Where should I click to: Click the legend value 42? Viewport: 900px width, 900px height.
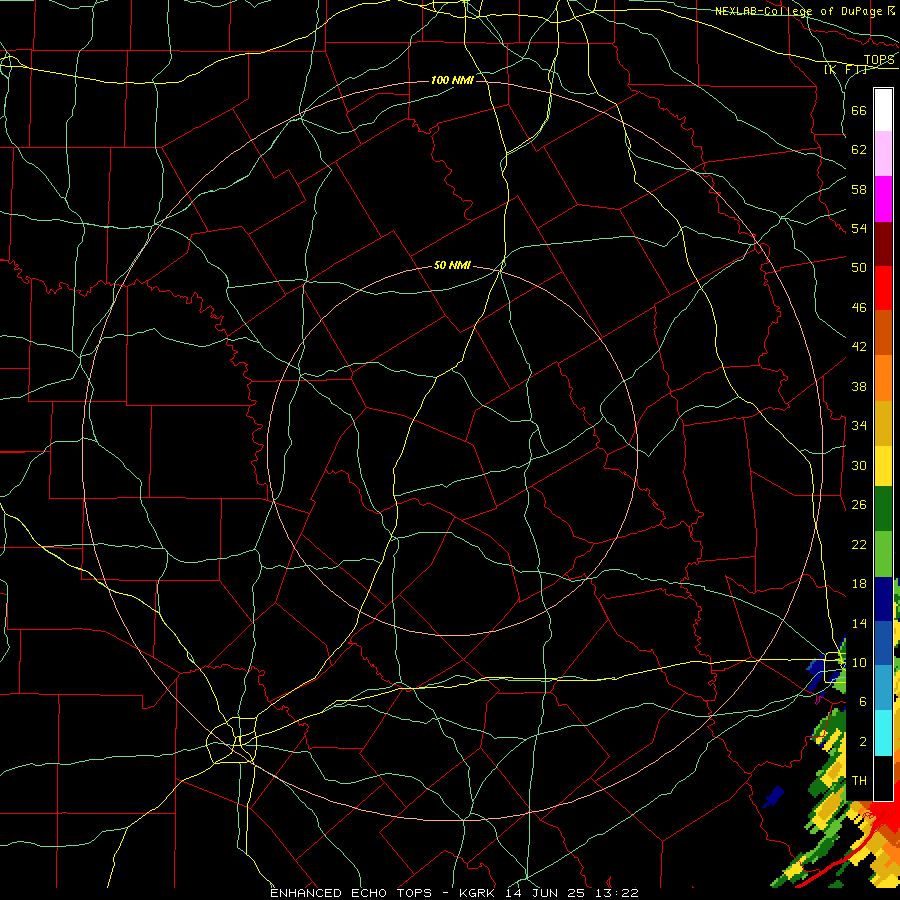point(859,346)
